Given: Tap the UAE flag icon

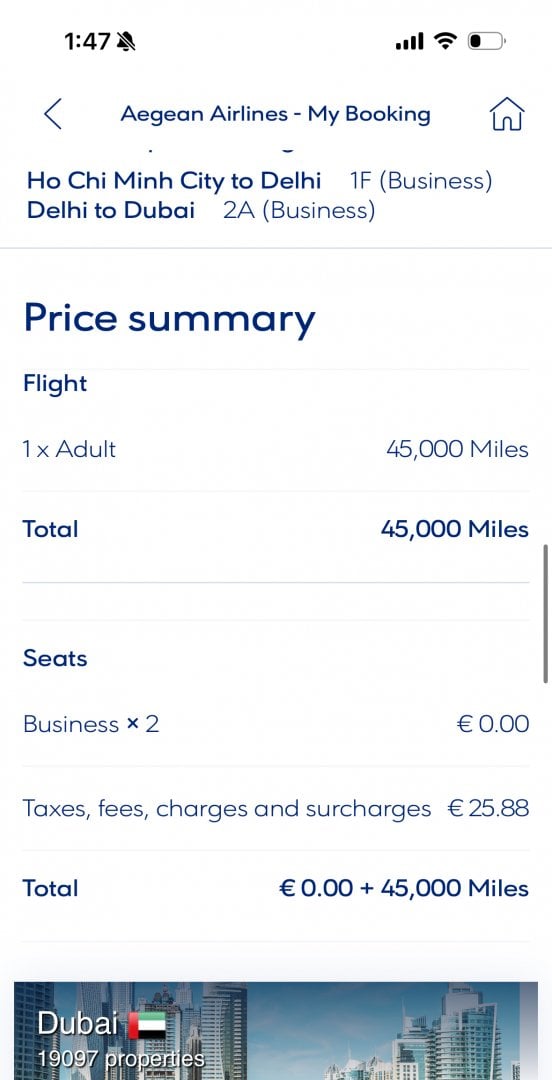Looking at the screenshot, I should (147, 1025).
